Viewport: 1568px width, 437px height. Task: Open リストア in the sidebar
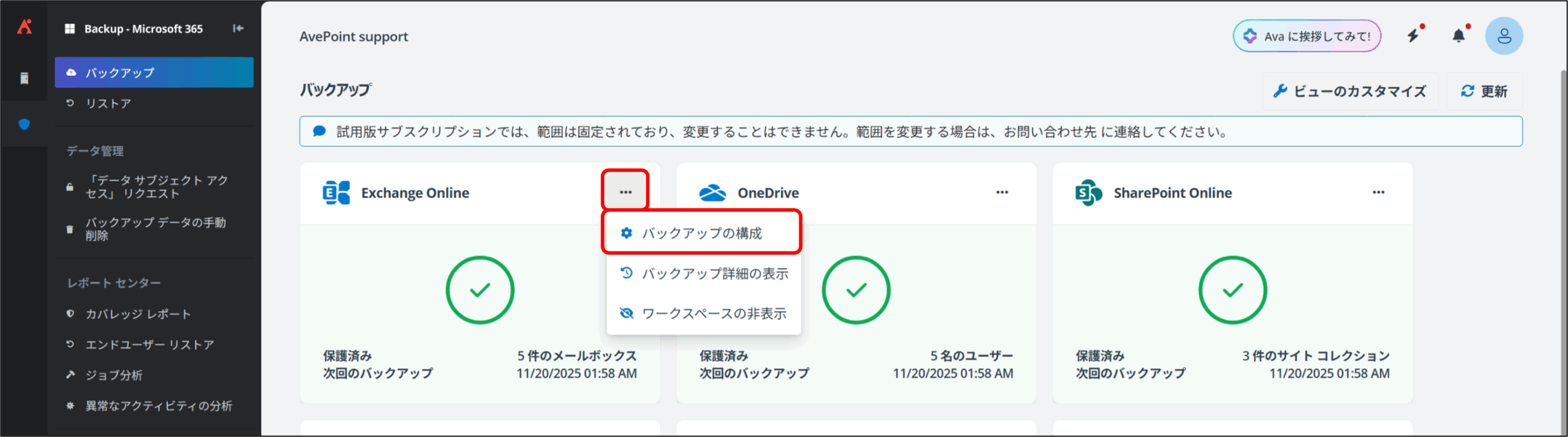click(x=108, y=103)
